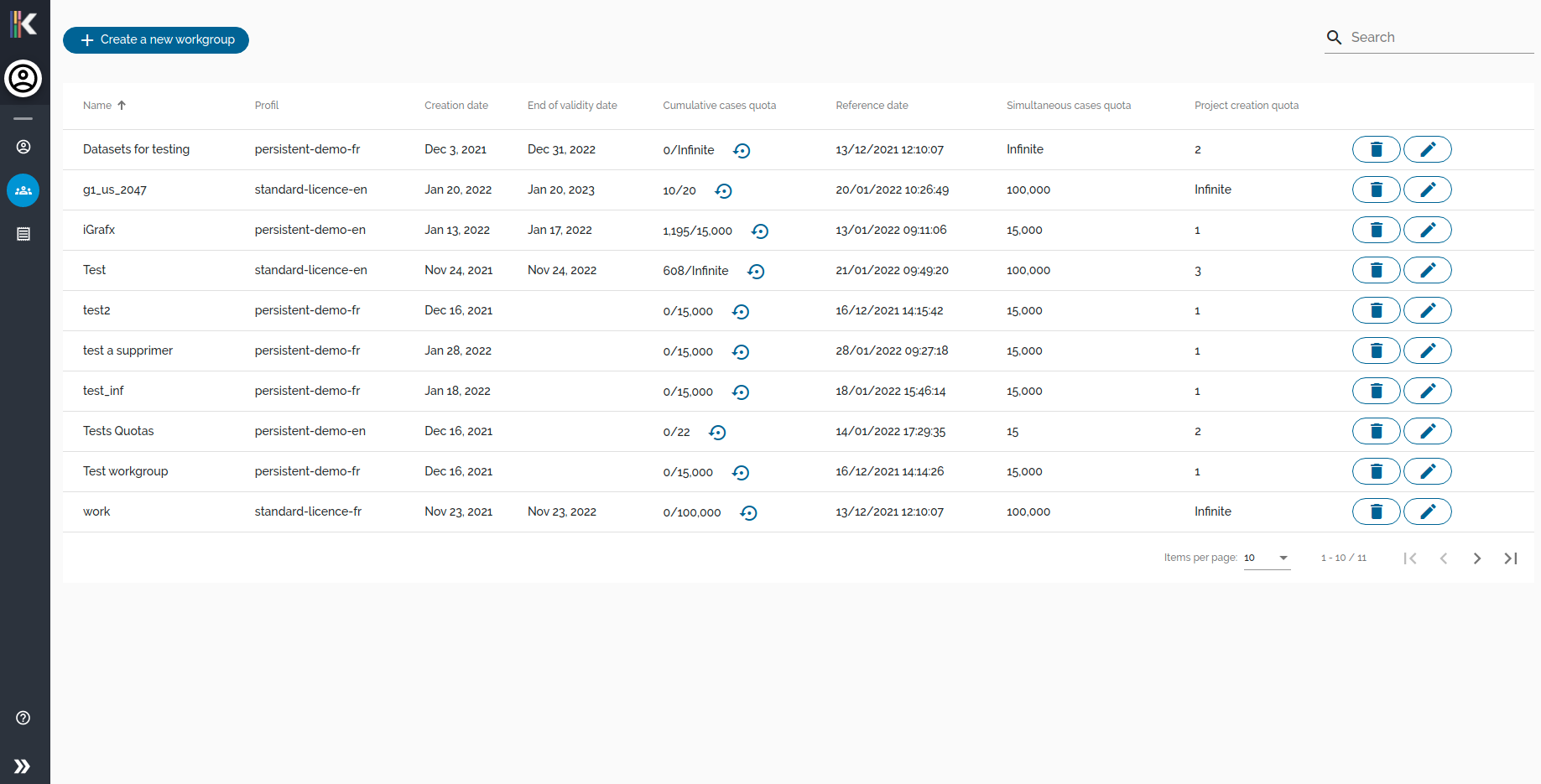Click Tests Quotas name cell

coord(118,431)
